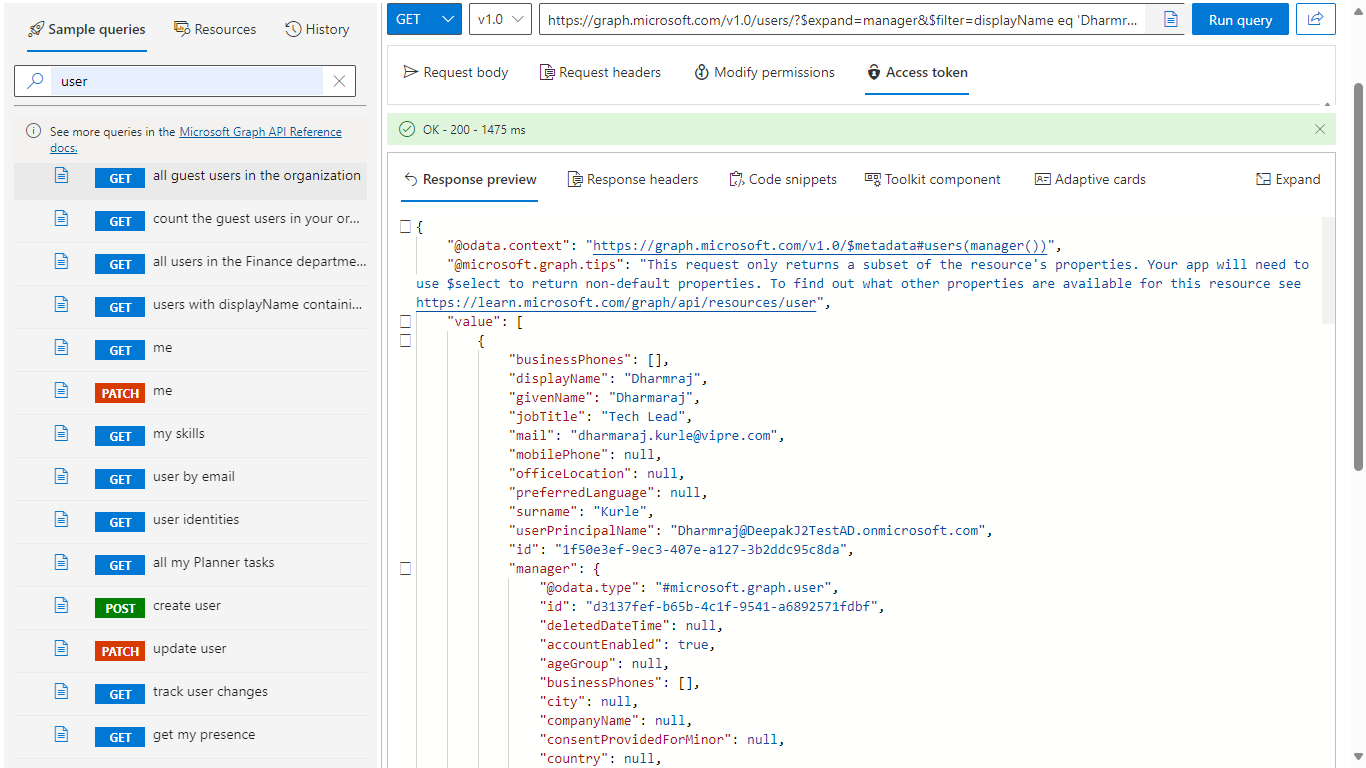Viewport: 1366px width, 768px height.
Task: Open documentation icon next to URL field
Action: (1170, 19)
